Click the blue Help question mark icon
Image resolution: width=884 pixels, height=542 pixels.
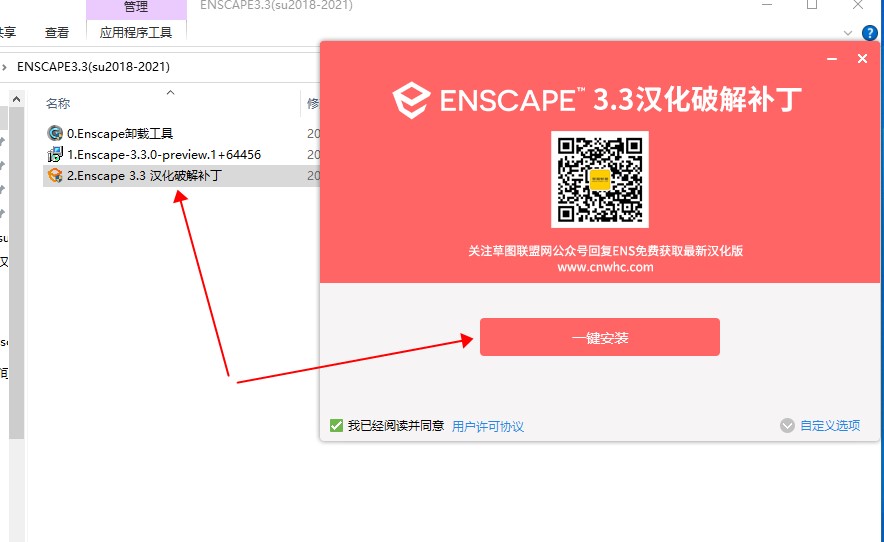(870, 33)
